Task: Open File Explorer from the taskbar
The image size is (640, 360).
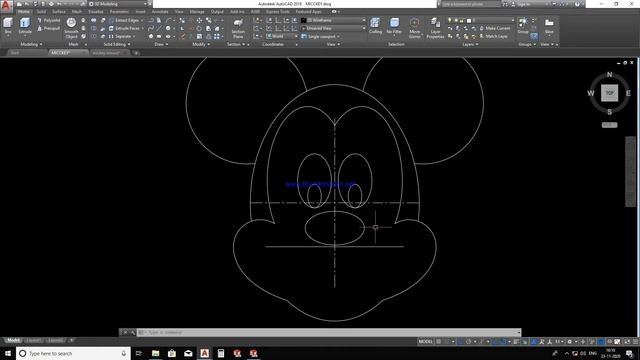Action: coord(156,353)
